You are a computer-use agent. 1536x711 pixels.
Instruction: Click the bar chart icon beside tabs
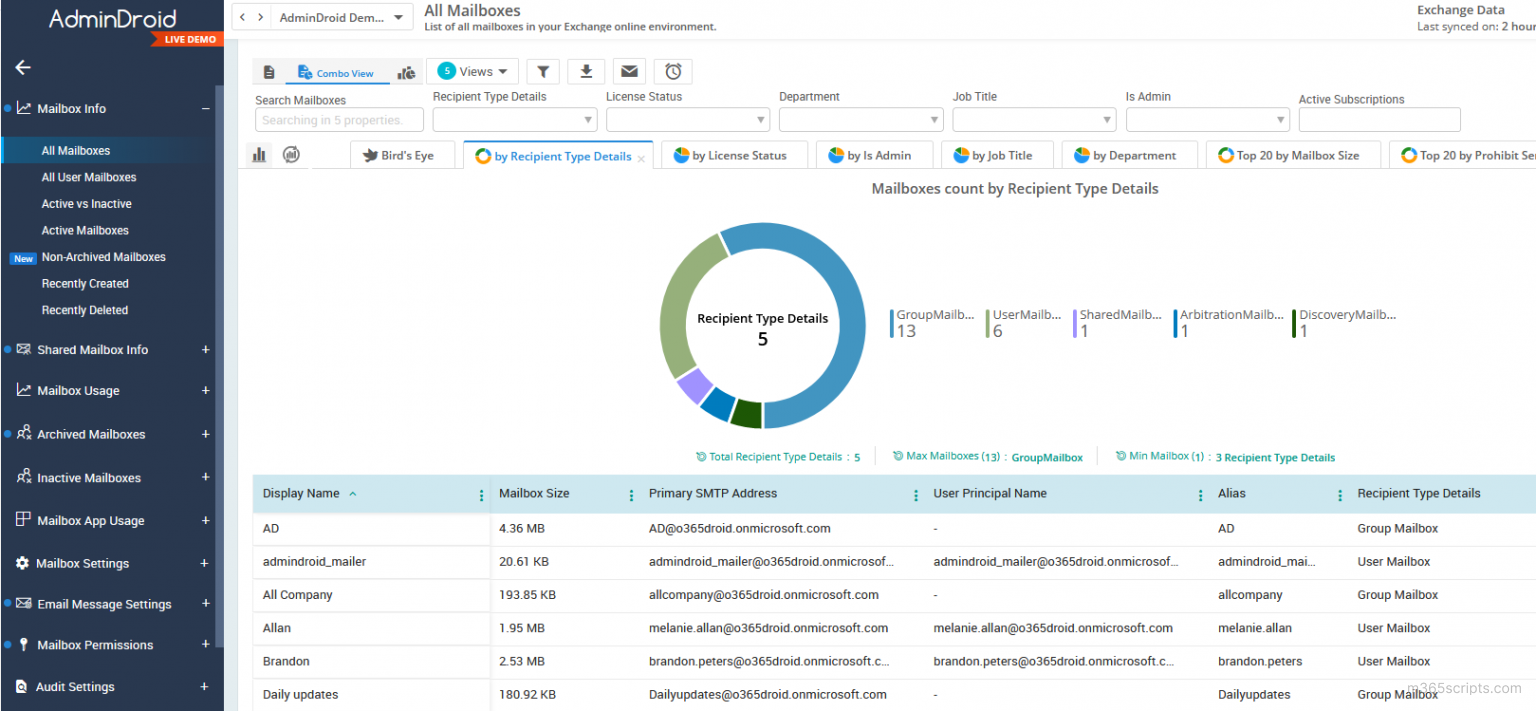[259, 155]
